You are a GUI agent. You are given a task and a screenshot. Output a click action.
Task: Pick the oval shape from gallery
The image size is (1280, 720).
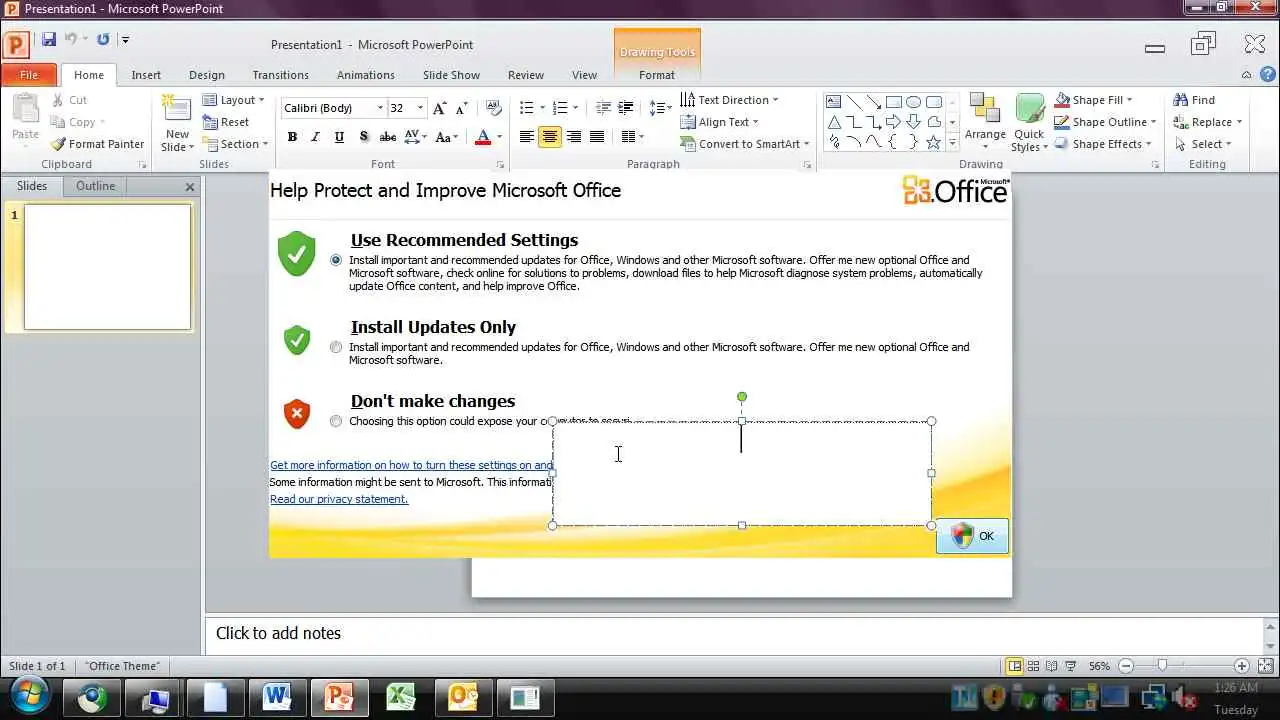[913, 102]
